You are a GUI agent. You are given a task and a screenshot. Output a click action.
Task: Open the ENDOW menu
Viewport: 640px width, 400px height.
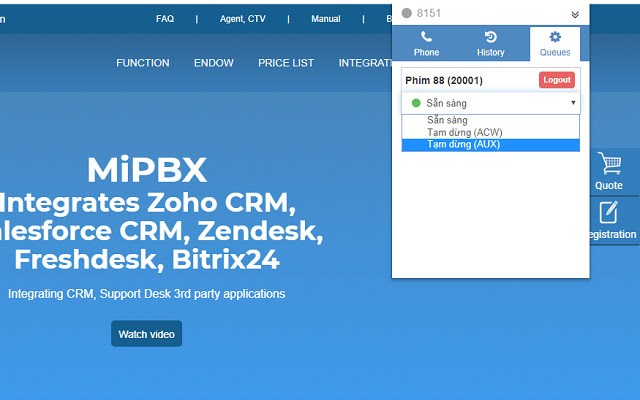click(x=213, y=63)
